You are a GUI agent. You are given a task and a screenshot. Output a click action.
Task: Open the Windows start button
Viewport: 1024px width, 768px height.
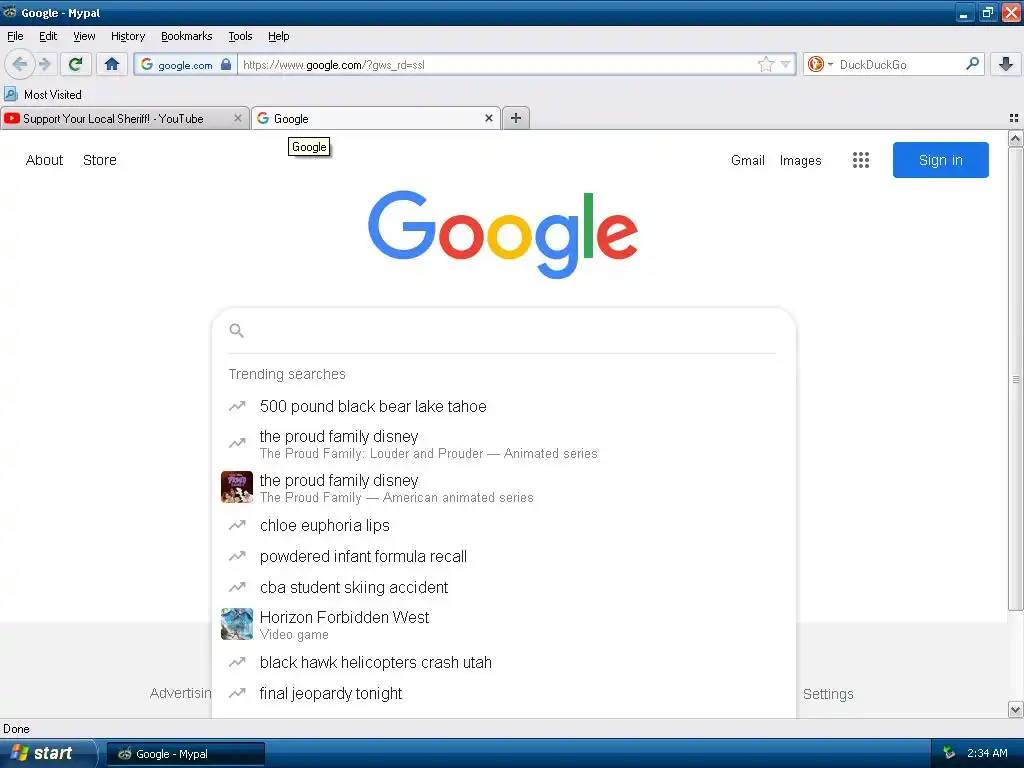pyautogui.click(x=47, y=753)
